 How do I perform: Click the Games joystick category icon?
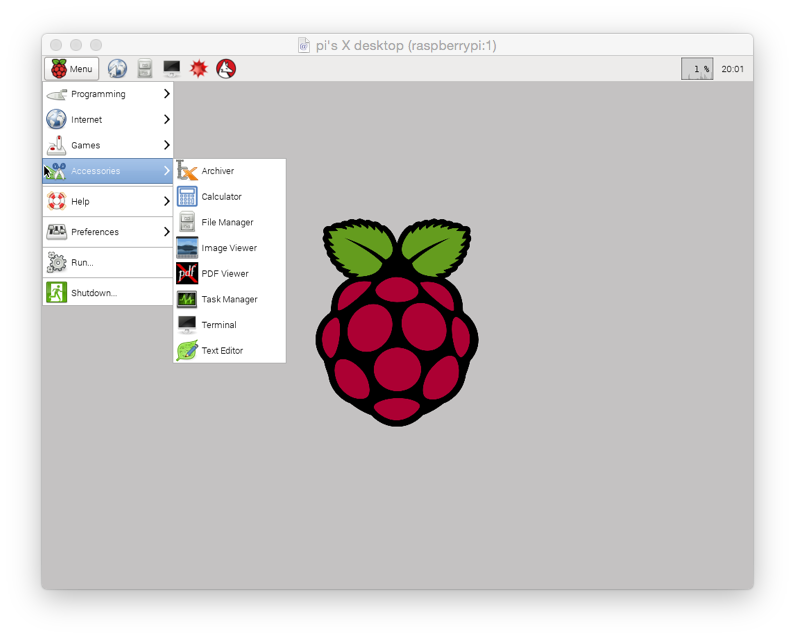tap(56, 145)
